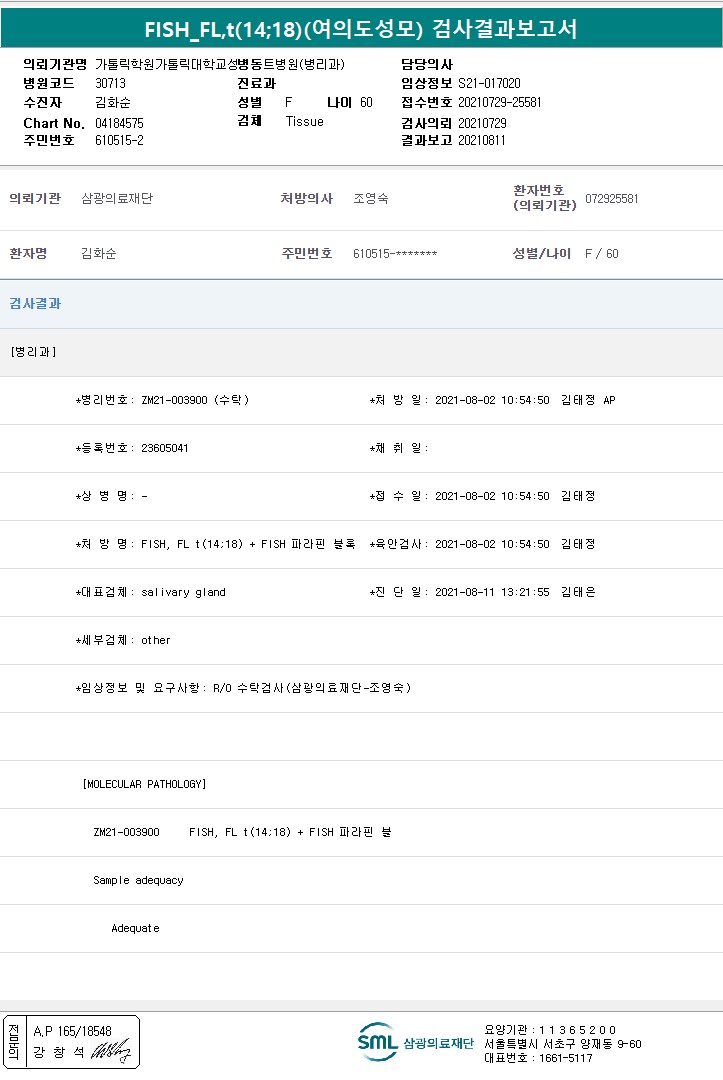Click the registration number 23605041
The height and width of the screenshot is (1080, 723).
tap(165, 448)
